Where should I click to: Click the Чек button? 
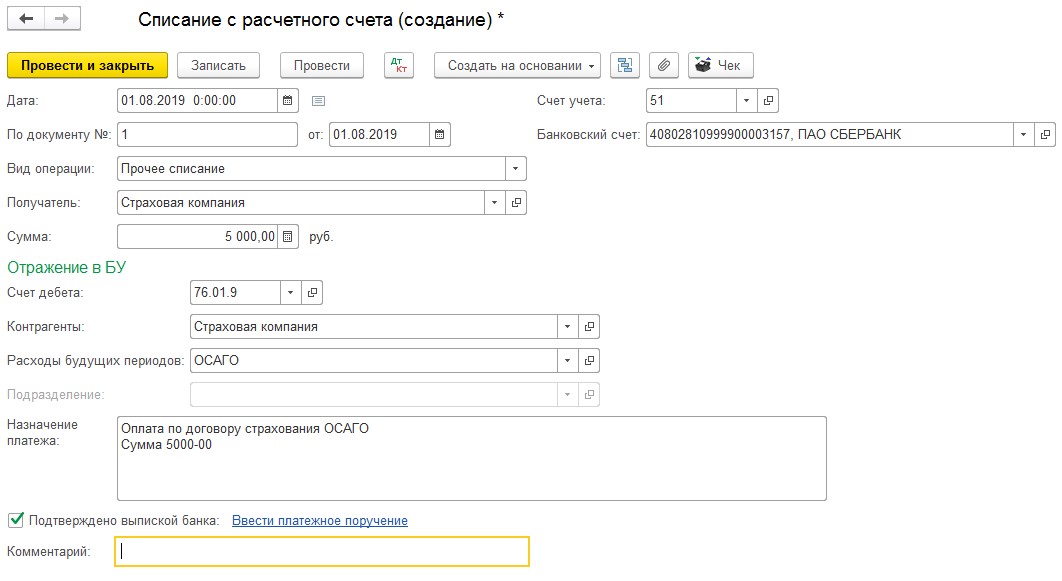(720, 65)
